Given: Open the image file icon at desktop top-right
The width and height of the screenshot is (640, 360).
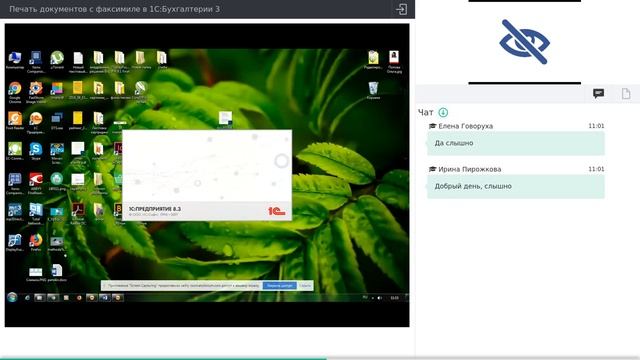Looking at the screenshot, I should click(x=394, y=61).
